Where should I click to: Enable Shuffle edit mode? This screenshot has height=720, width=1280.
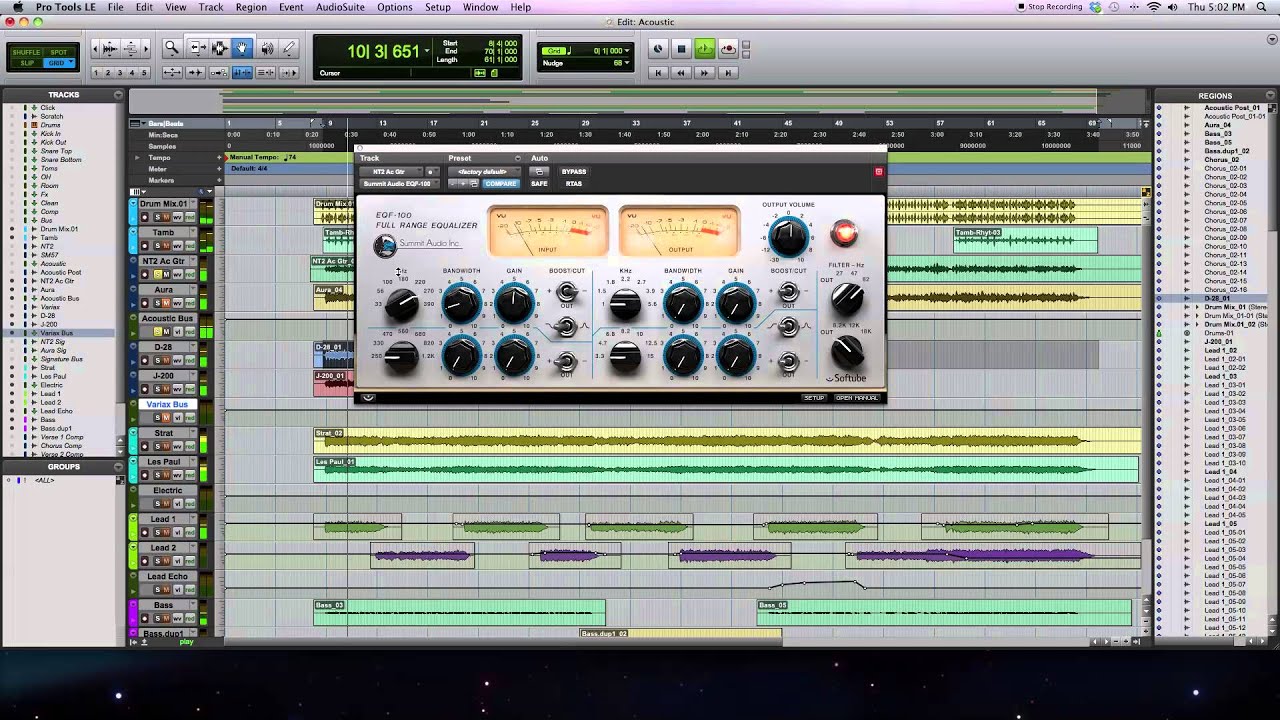27,52
